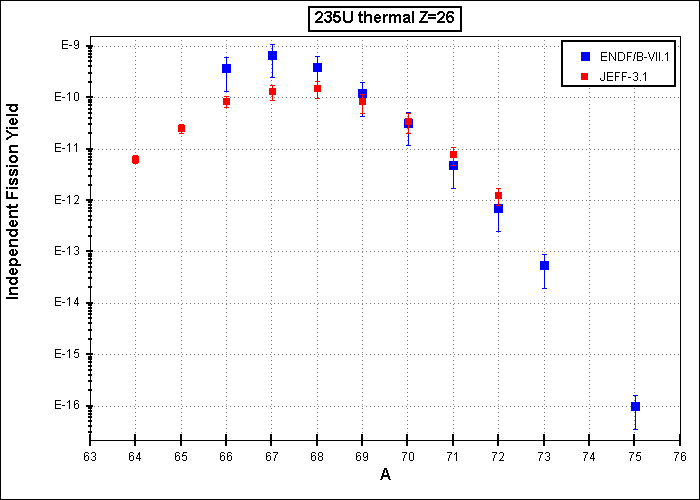Click the red JEFF-3.1 legend swatch
The width and height of the screenshot is (700, 500).
click(x=586, y=77)
